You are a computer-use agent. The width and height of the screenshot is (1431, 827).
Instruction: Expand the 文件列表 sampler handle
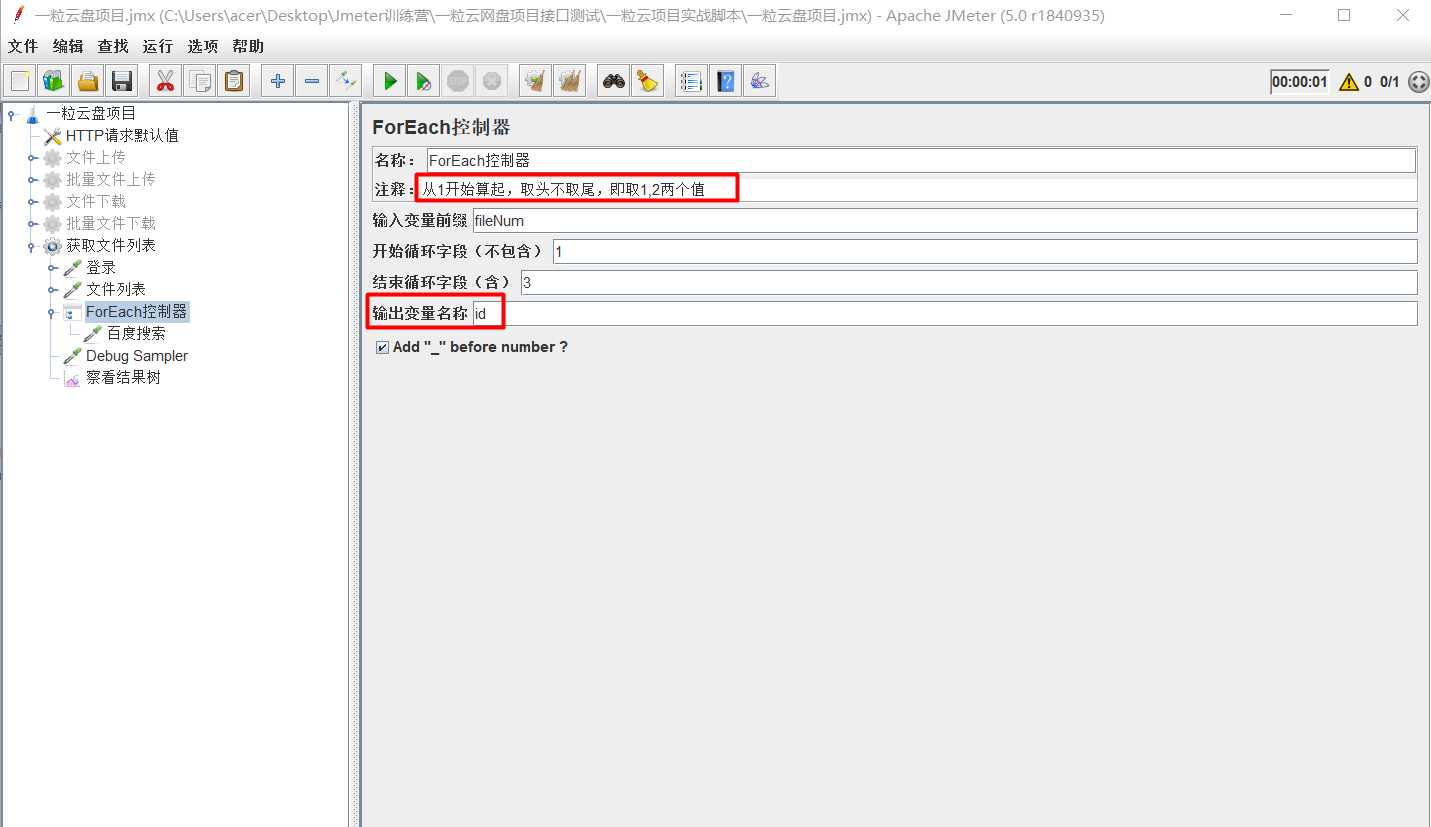tap(52, 290)
